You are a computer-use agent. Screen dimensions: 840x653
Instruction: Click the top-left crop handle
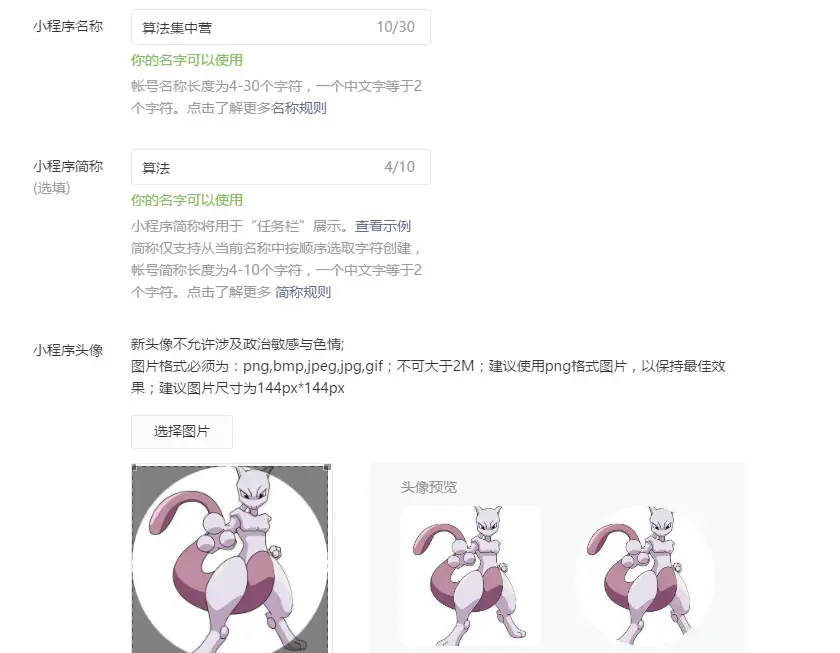point(134,468)
